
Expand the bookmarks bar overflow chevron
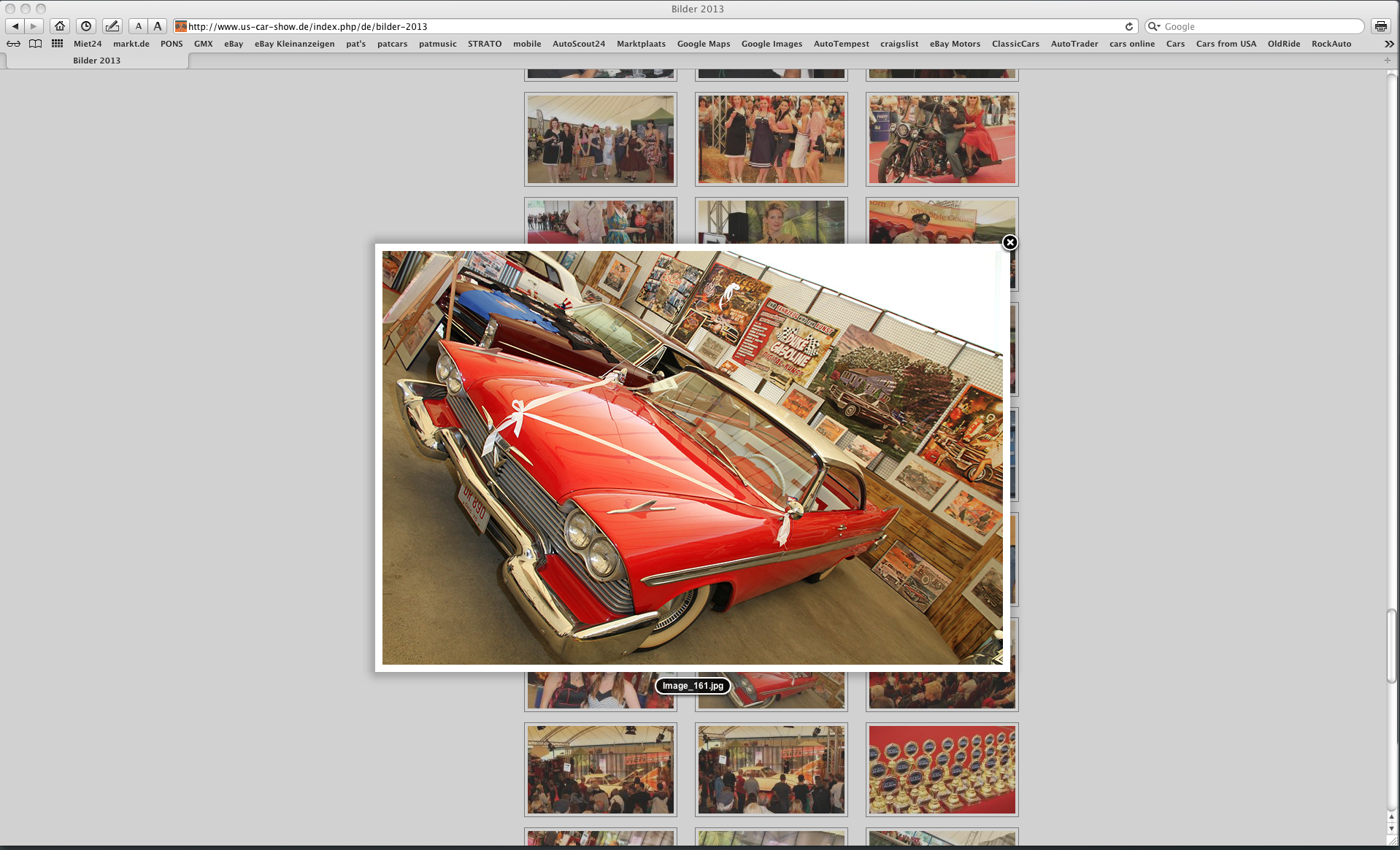point(1388,44)
